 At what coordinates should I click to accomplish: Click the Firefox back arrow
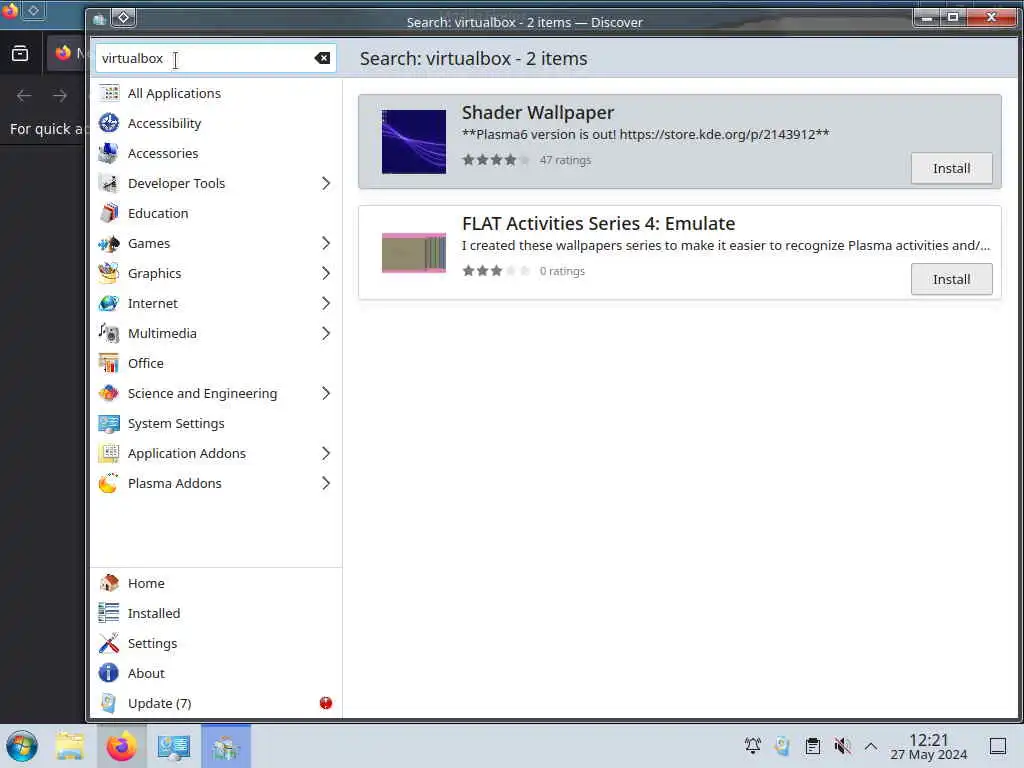24,96
